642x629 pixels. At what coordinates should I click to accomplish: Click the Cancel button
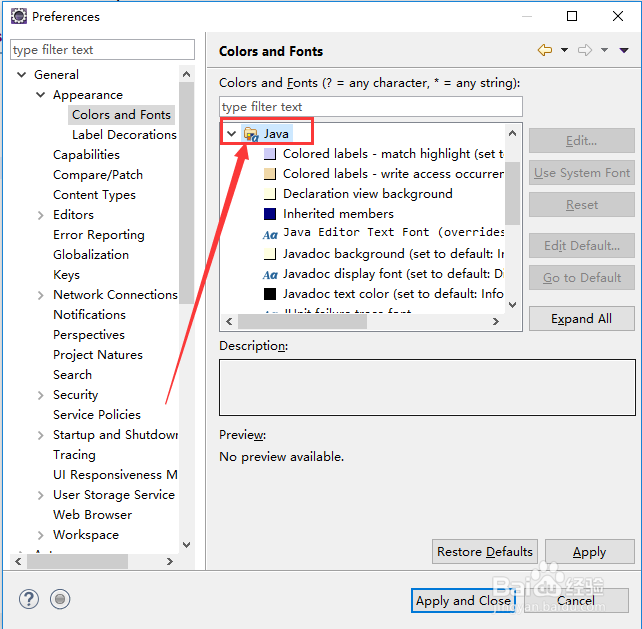tap(576, 601)
